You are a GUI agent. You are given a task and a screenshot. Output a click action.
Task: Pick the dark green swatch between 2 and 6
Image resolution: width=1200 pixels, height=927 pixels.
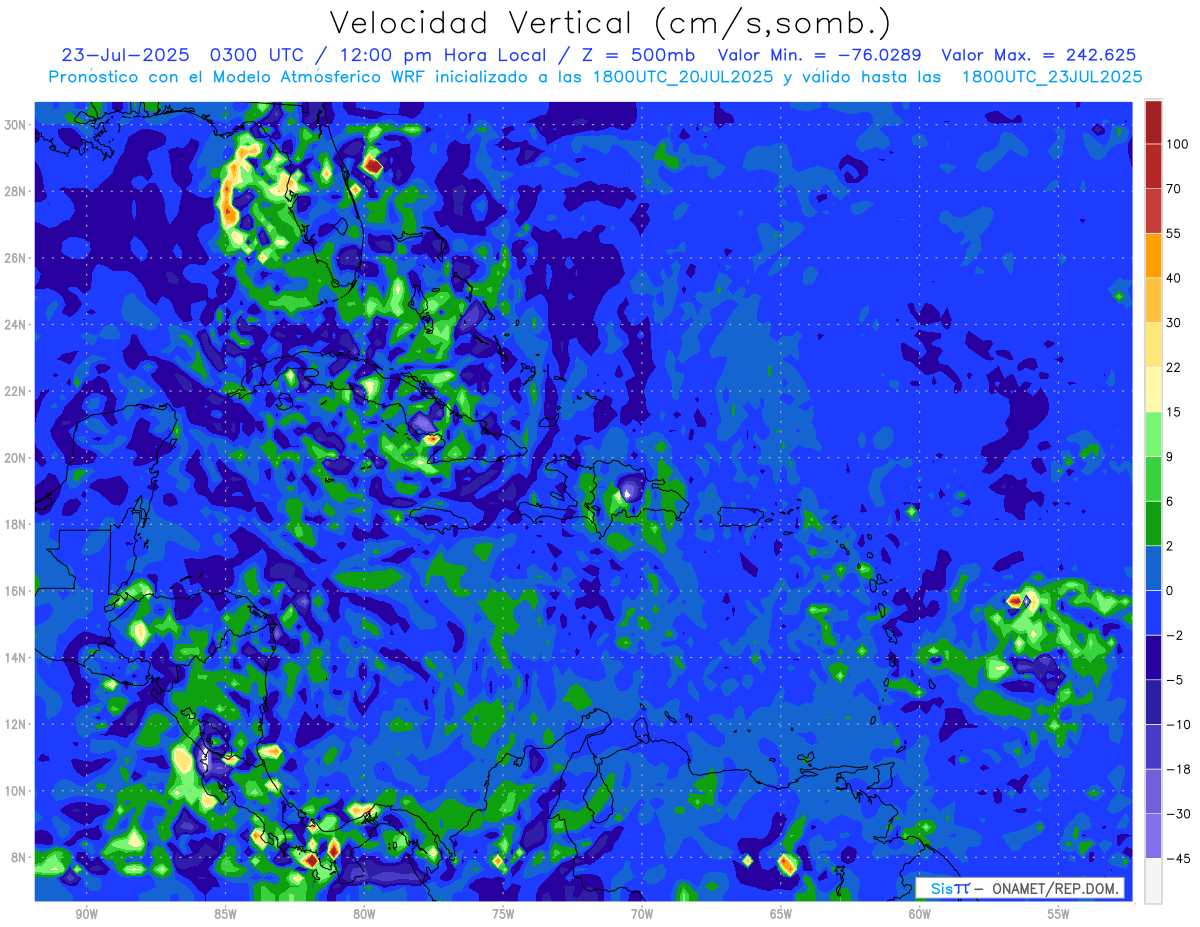pos(1153,523)
